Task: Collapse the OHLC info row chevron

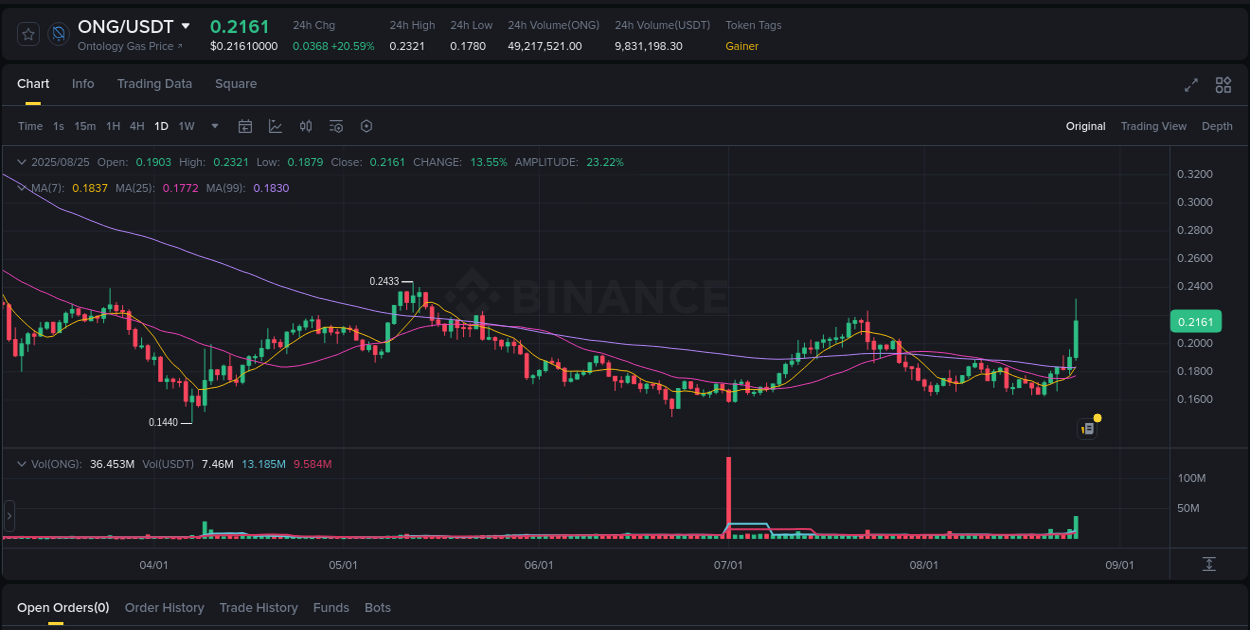Action: [x=22, y=161]
